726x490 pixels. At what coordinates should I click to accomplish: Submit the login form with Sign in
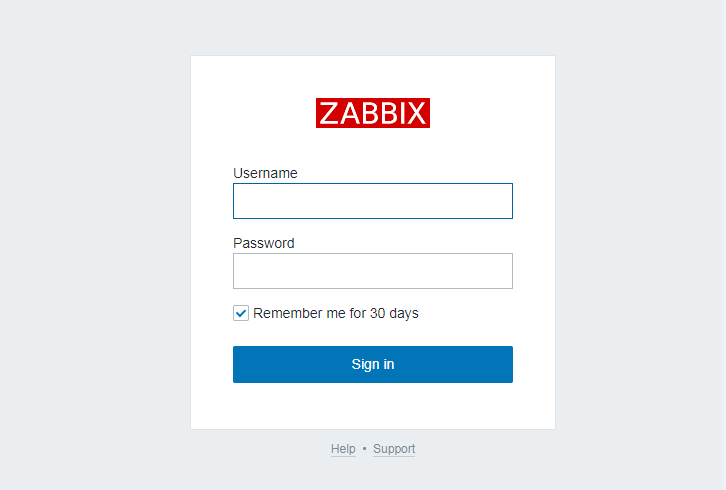click(372, 364)
